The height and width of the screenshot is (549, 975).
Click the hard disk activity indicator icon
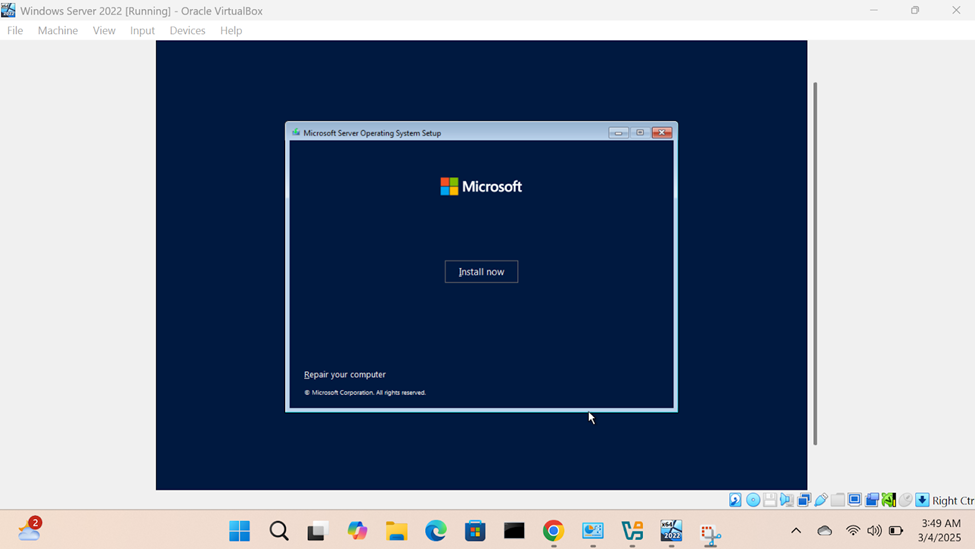pyautogui.click(x=736, y=500)
